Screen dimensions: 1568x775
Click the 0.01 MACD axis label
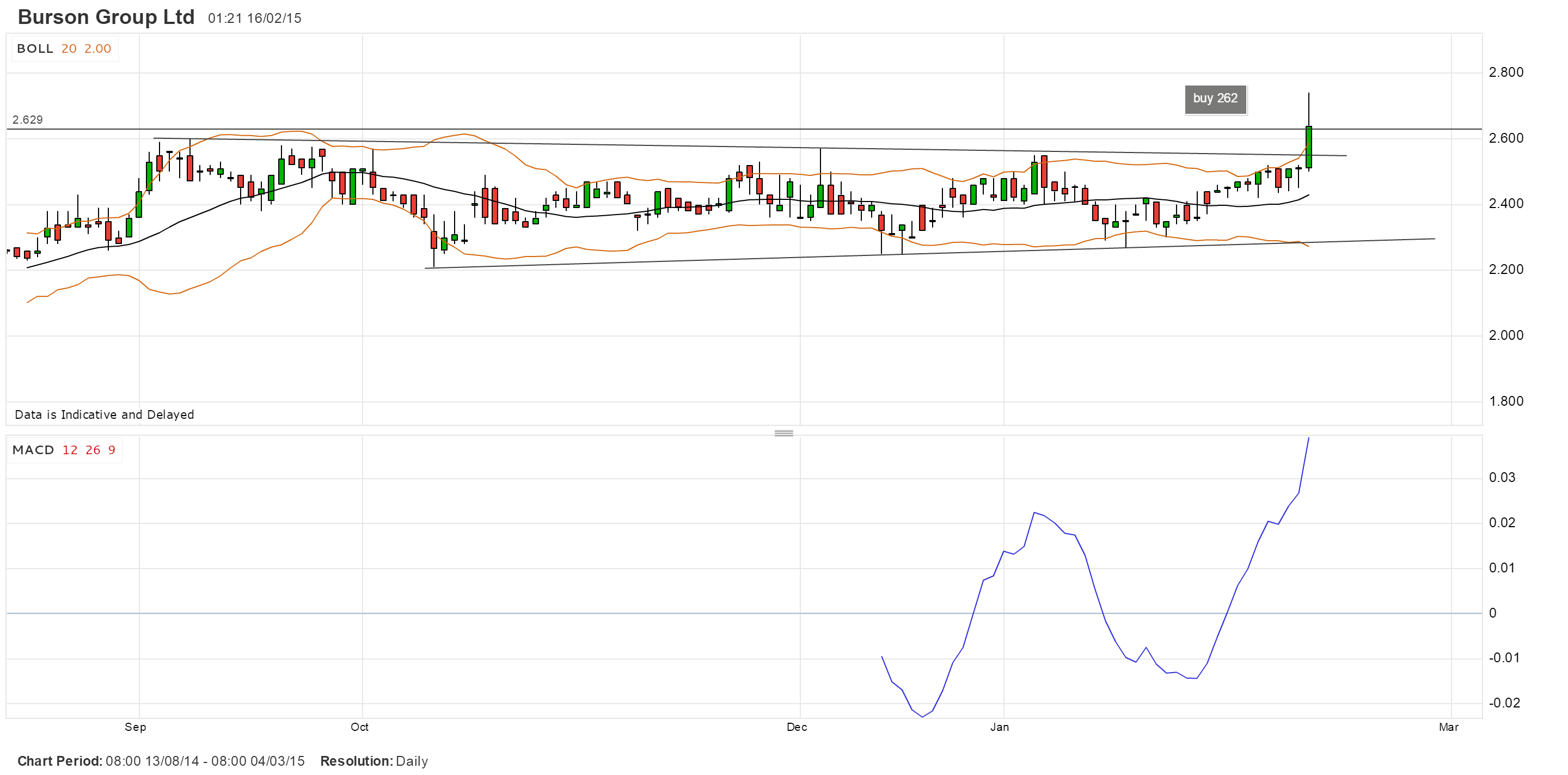point(1502,567)
